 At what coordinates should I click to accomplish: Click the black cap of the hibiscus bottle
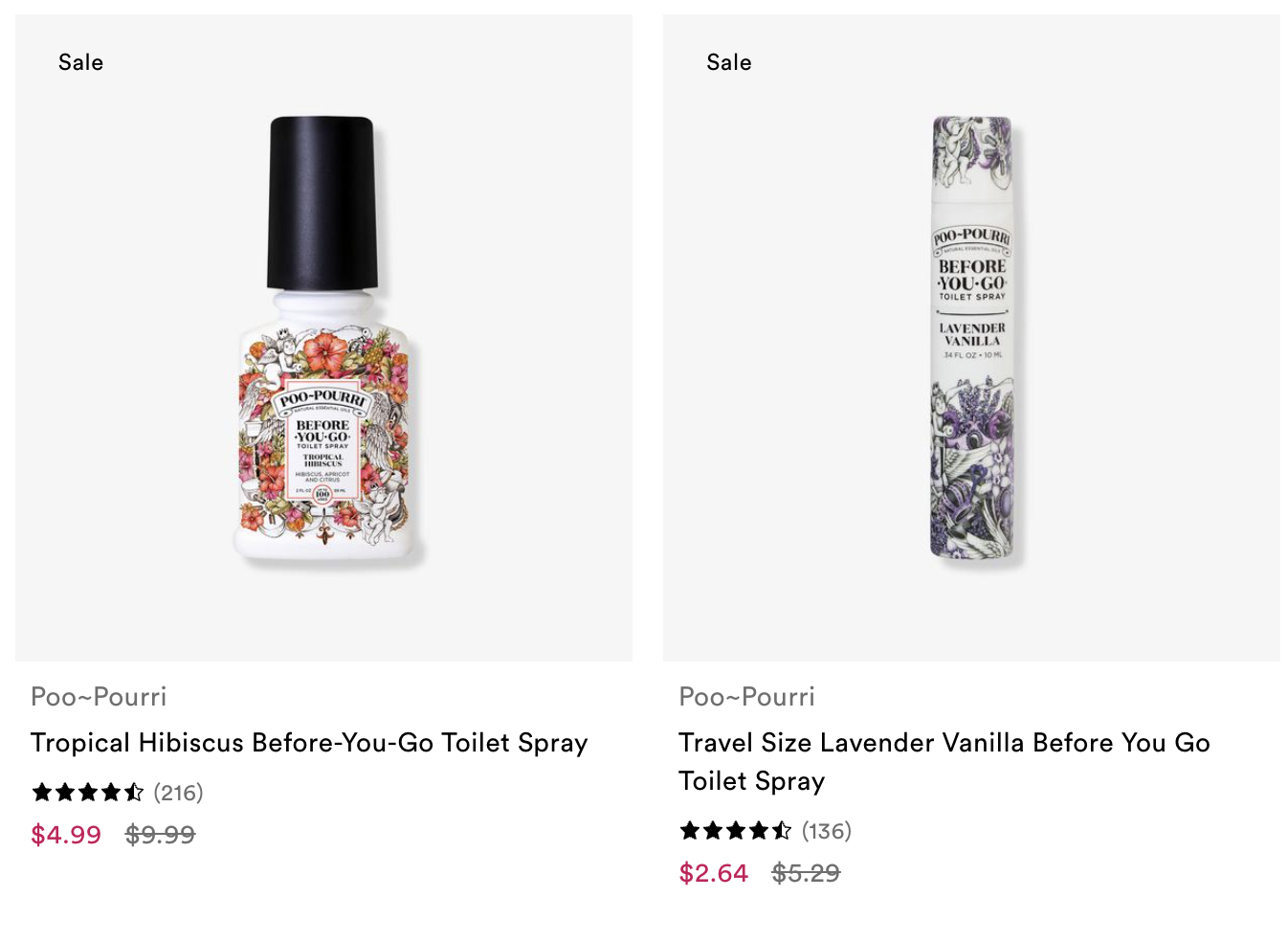pyautogui.click(x=322, y=203)
